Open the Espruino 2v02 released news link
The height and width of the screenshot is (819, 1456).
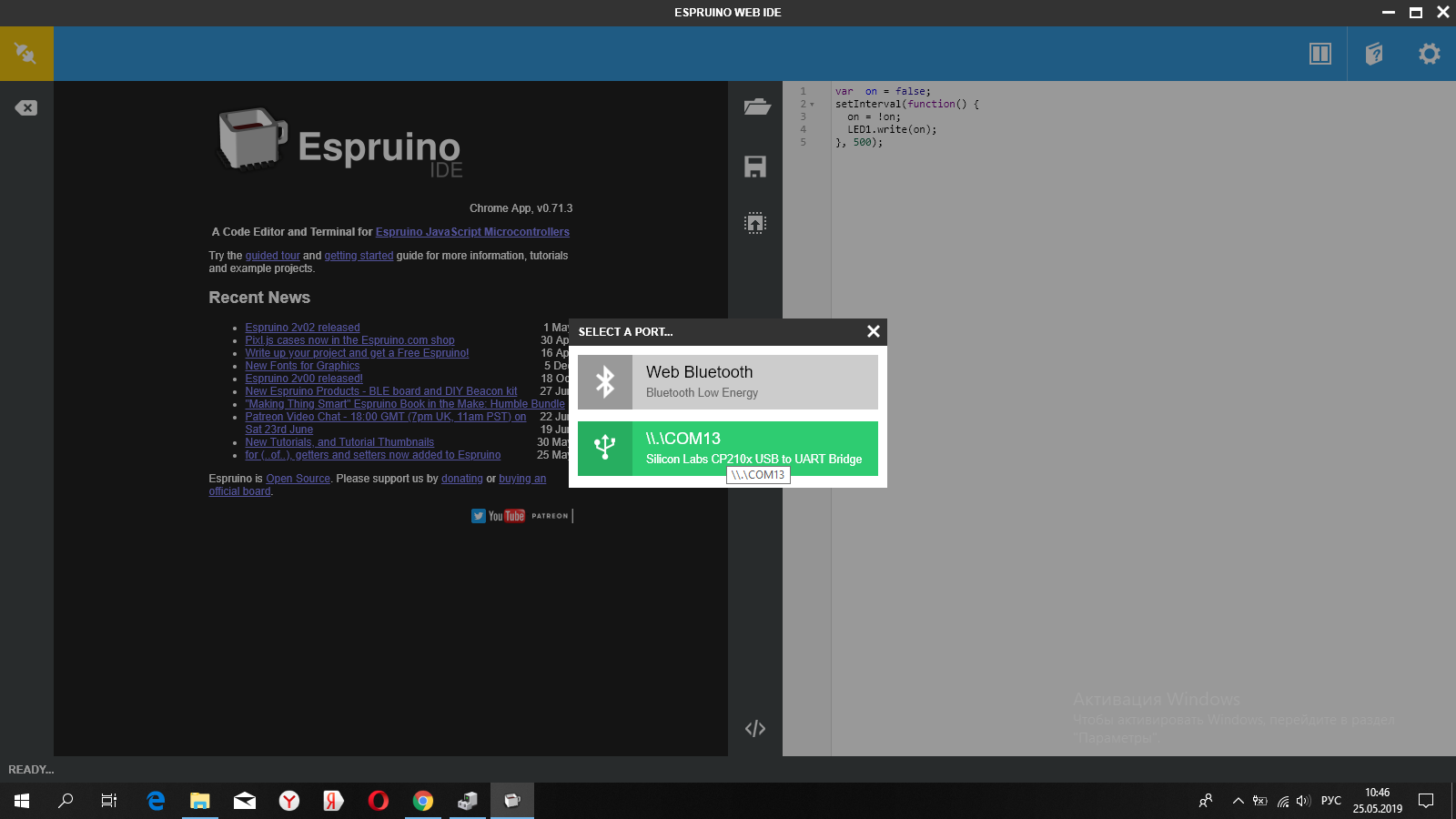coord(302,328)
